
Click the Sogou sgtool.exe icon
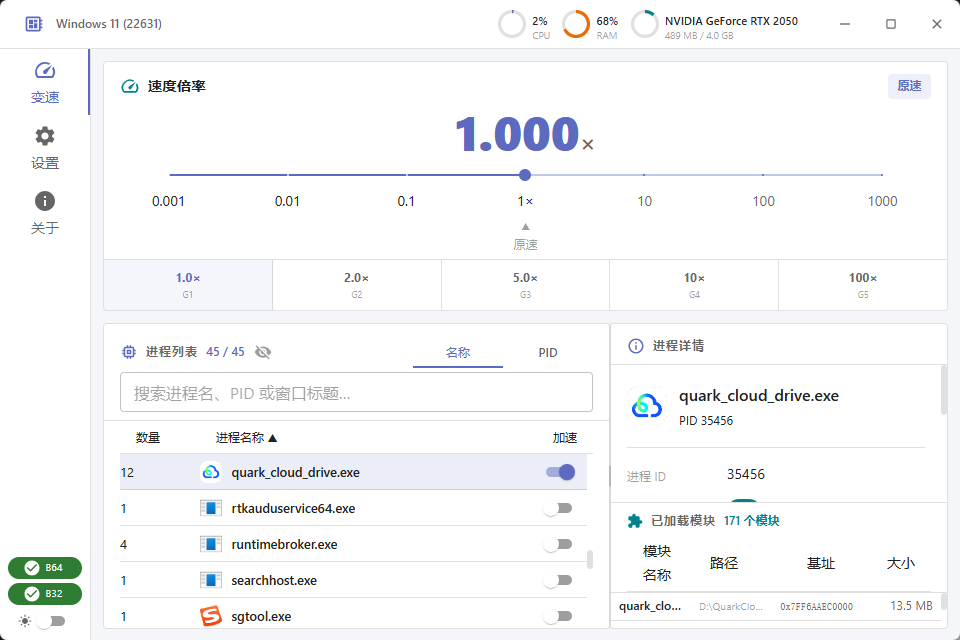click(x=211, y=616)
